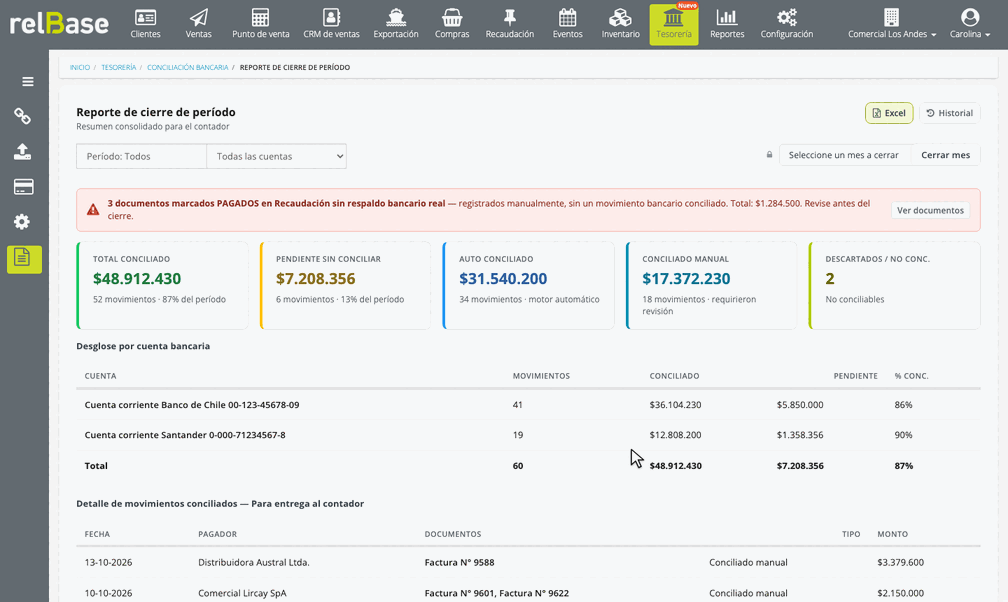This screenshot has height=602, width=1008.
Task: Click the gear icon in sidebar
Action: click(22, 222)
